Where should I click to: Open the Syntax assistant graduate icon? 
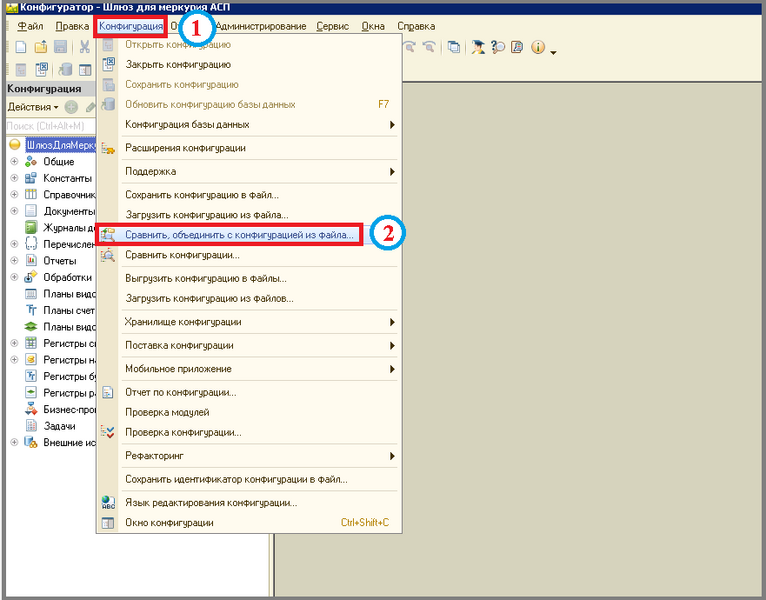478,47
